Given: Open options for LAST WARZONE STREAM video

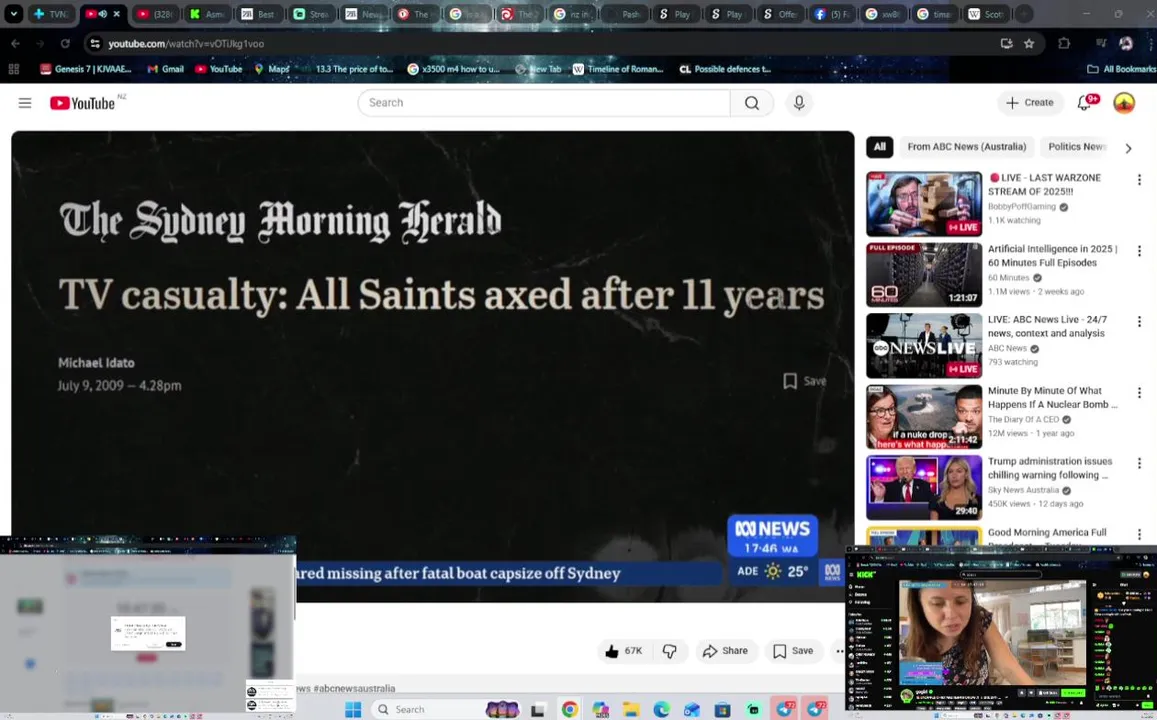Looking at the screenshot, I should (1139, 179).
